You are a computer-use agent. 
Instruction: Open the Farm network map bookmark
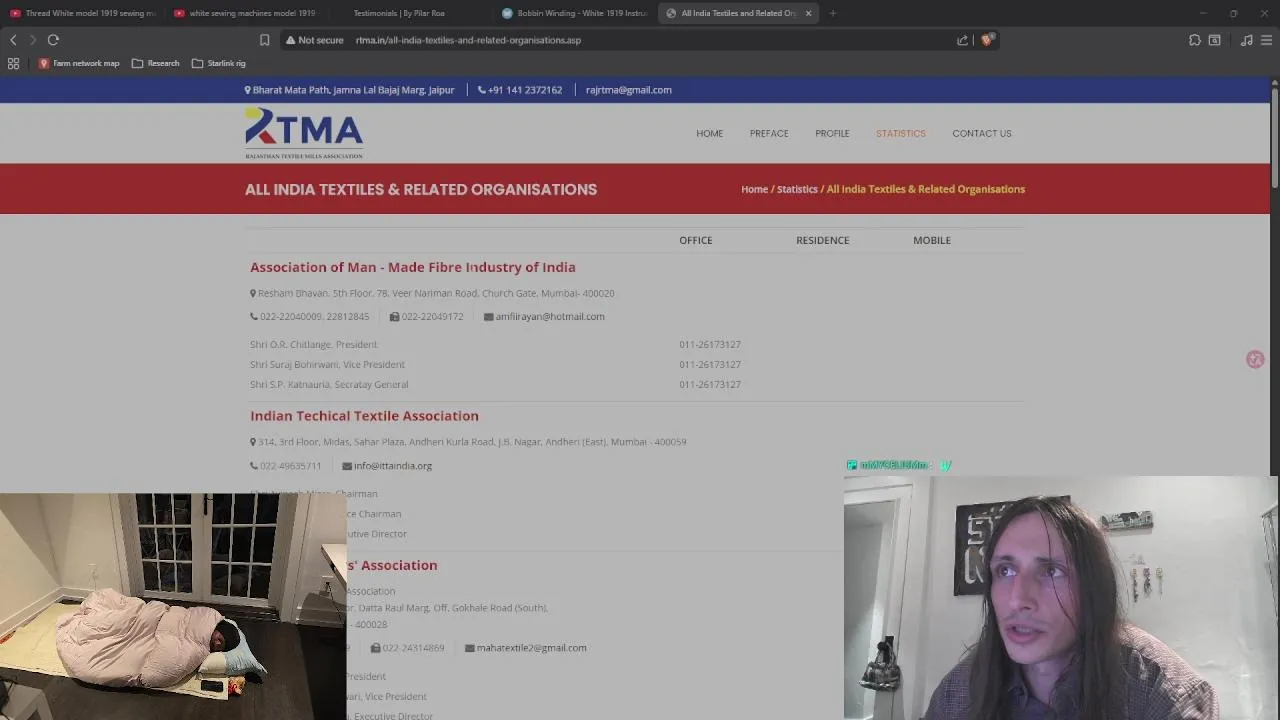click(x=79, y=63)
